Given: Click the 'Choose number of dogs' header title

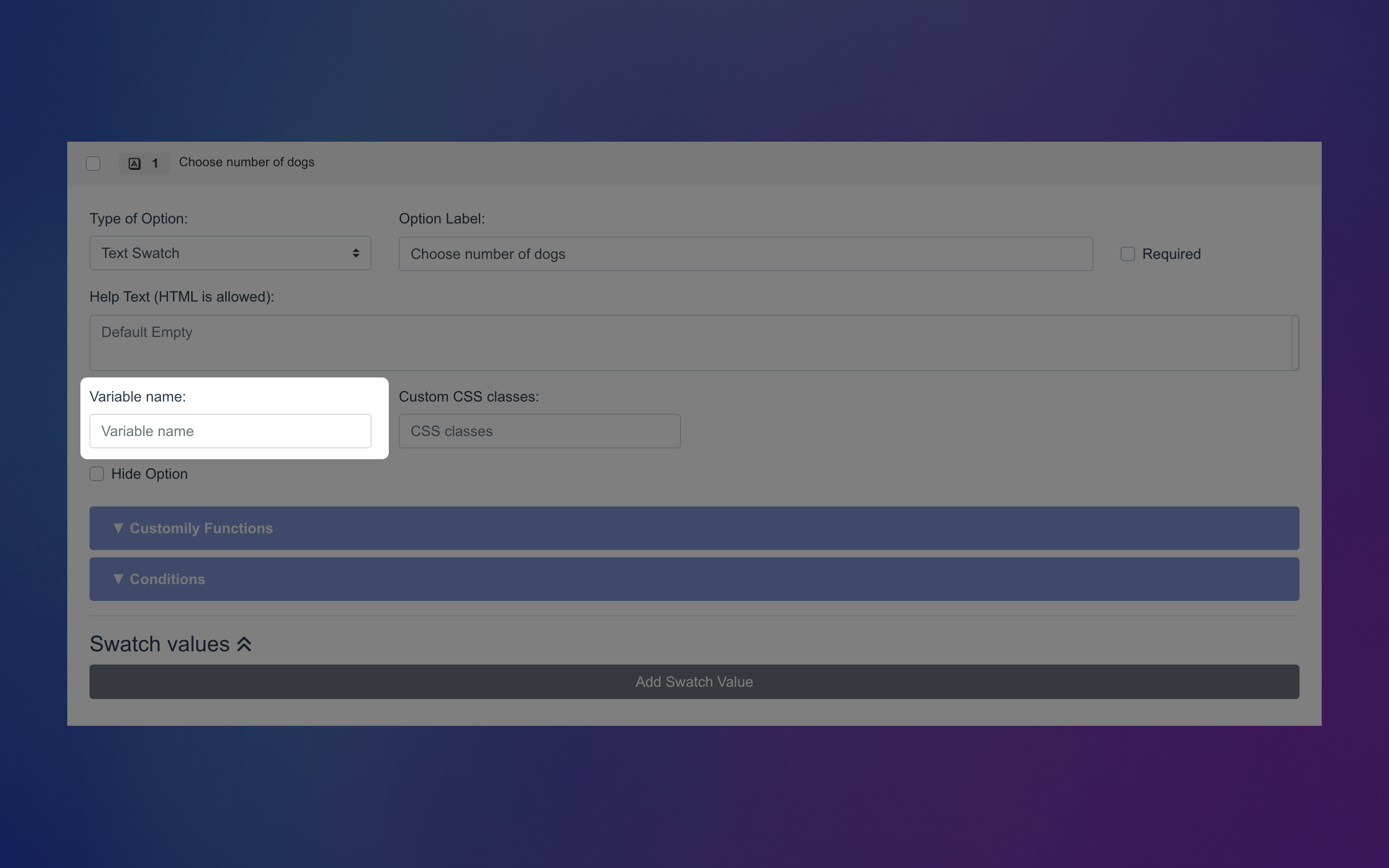Looking at the screenshot, I should (246, 163).
